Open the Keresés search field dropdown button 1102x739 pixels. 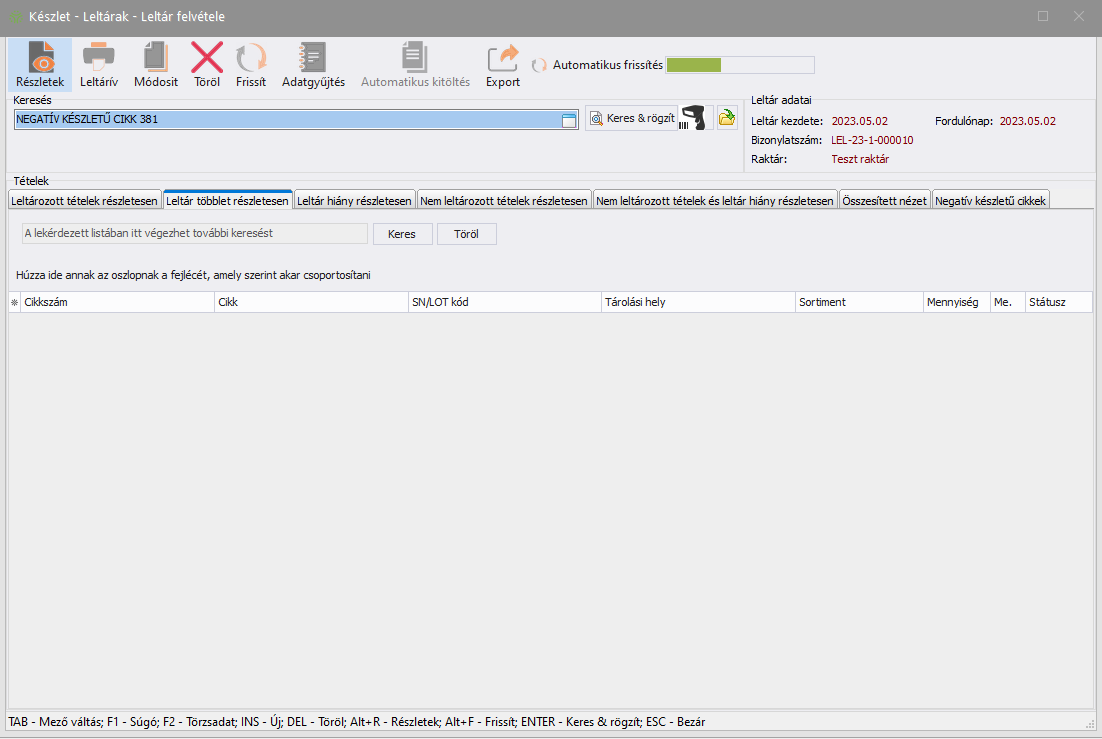[x=569, y=120]
